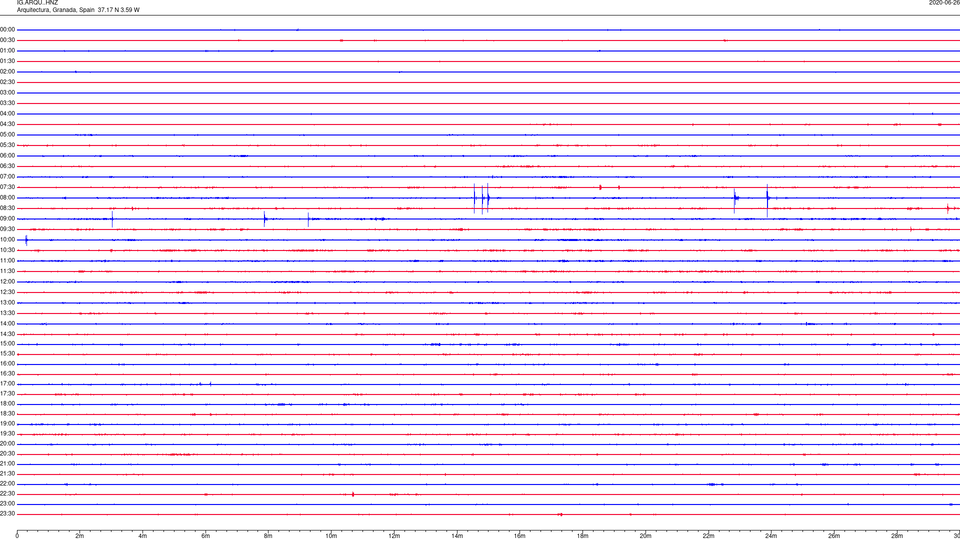Select the 18:30 row label

point(7,414)
